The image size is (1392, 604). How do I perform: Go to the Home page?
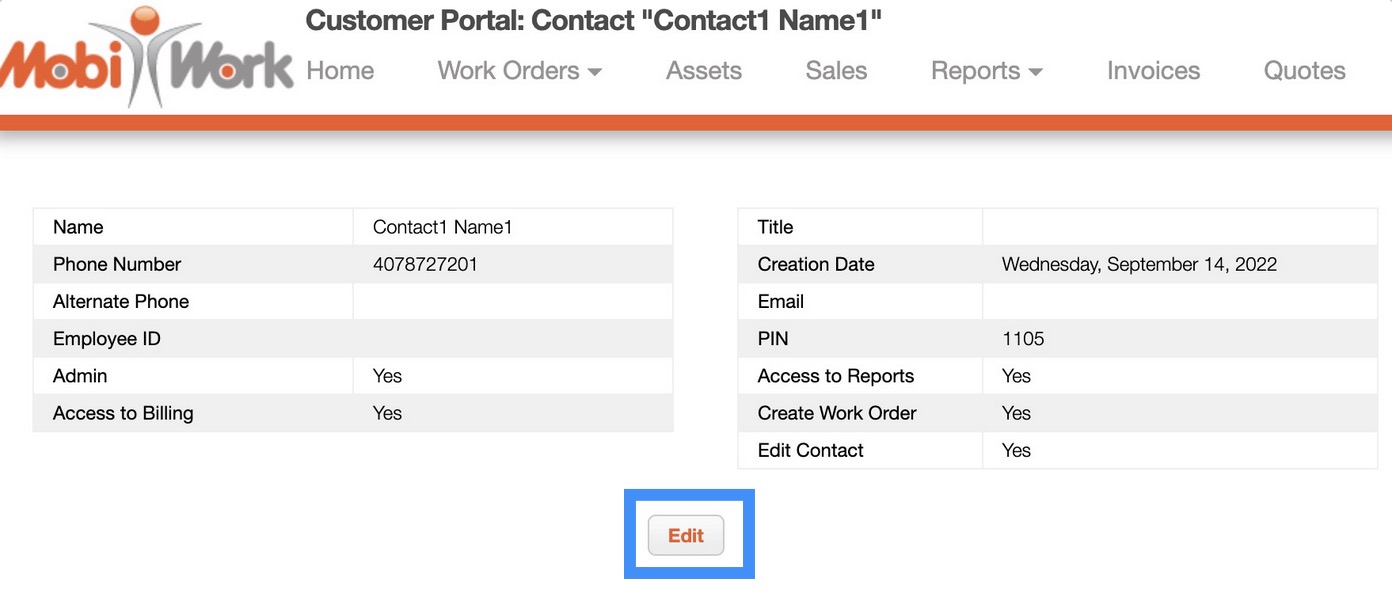(340, 71)
